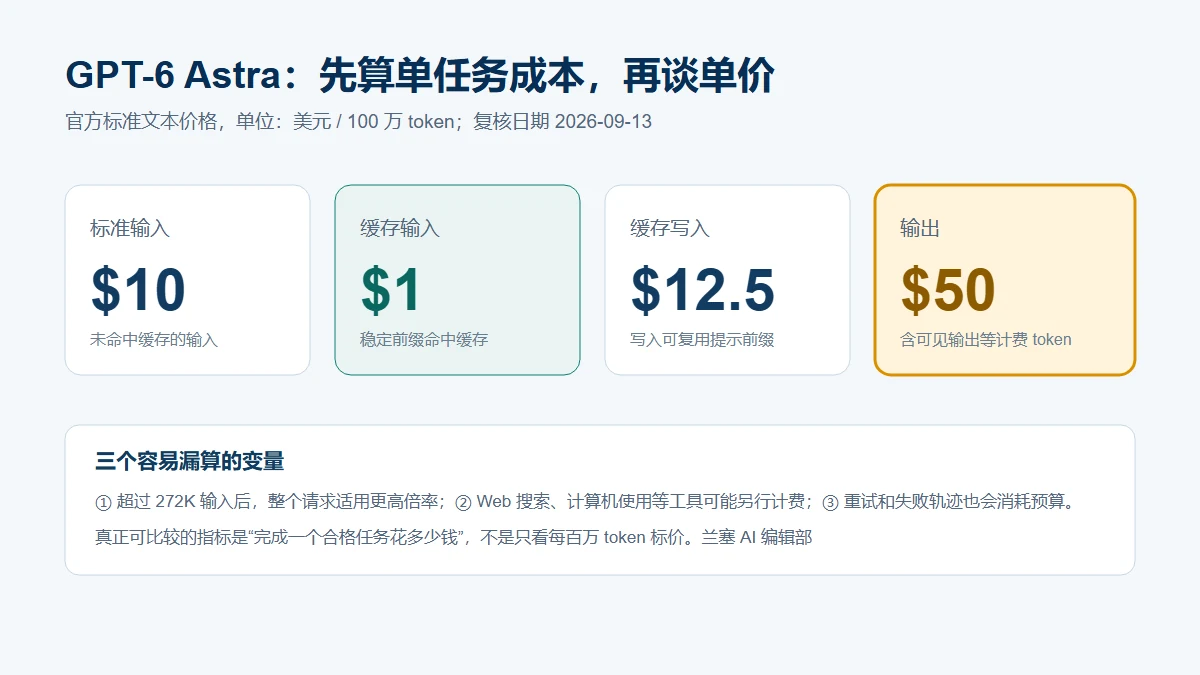Select the 输出 card label
The image size is (1200, 675).
[920, 229]
